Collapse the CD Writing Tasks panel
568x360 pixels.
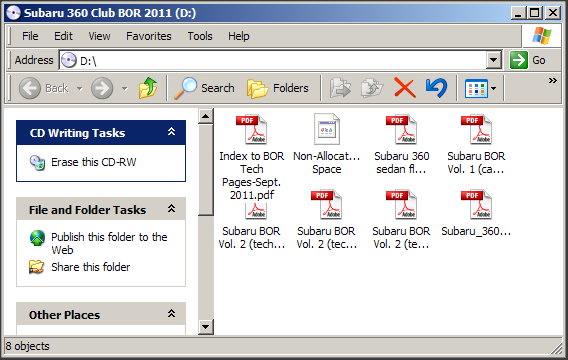point(171,132)
